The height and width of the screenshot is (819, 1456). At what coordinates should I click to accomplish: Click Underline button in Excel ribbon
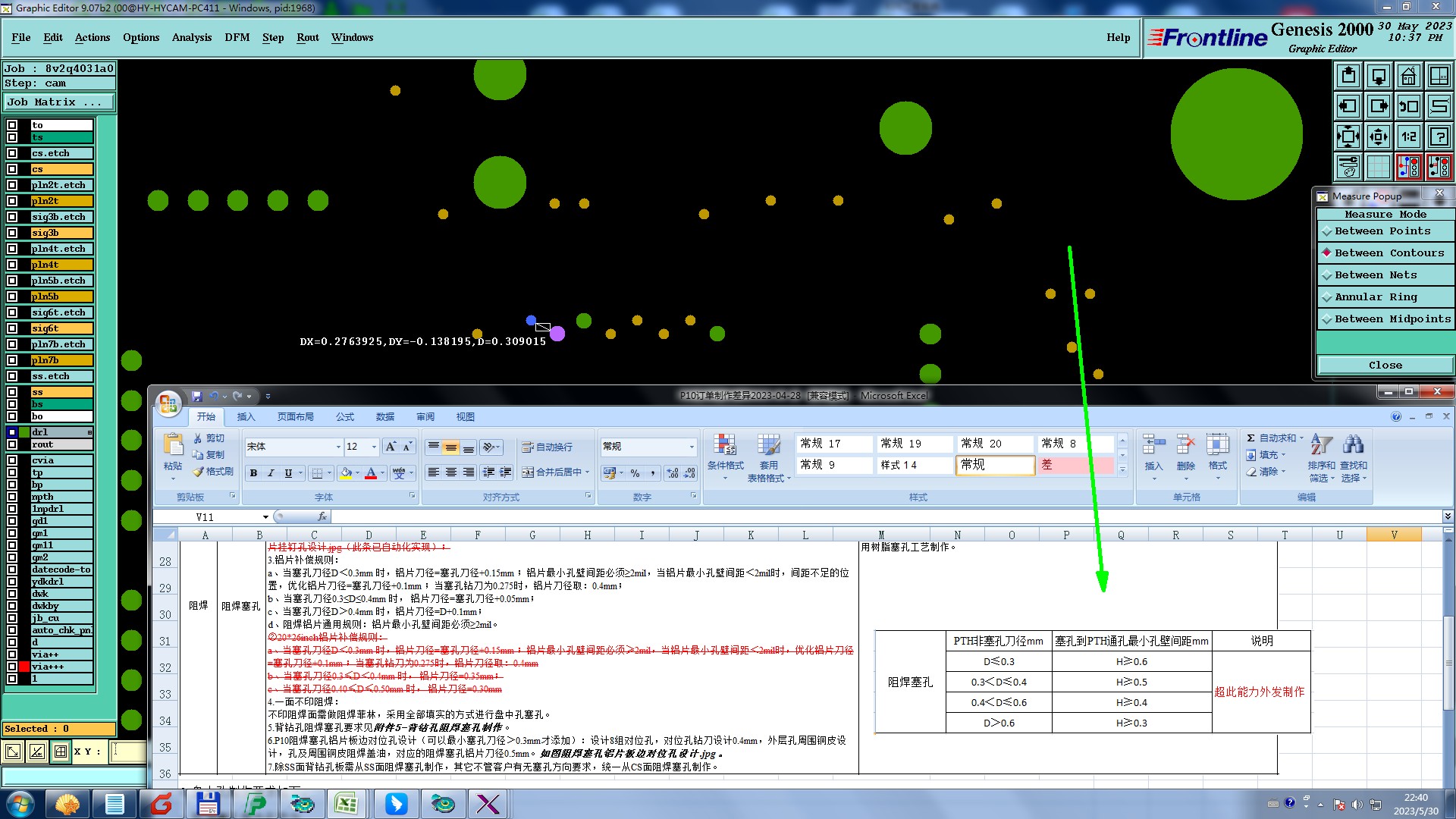coord(288,473)
